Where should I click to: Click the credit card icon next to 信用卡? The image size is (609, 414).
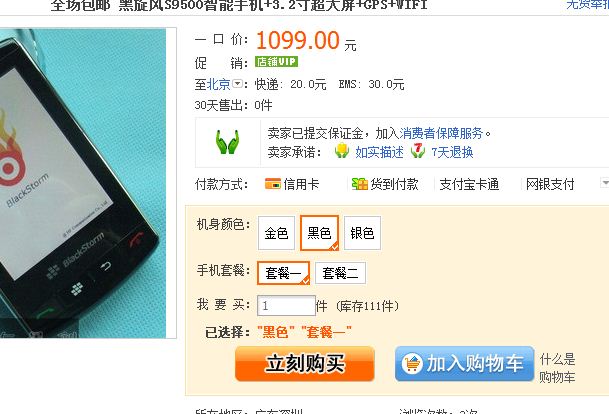pyautogui.click(x=273, y=184)
